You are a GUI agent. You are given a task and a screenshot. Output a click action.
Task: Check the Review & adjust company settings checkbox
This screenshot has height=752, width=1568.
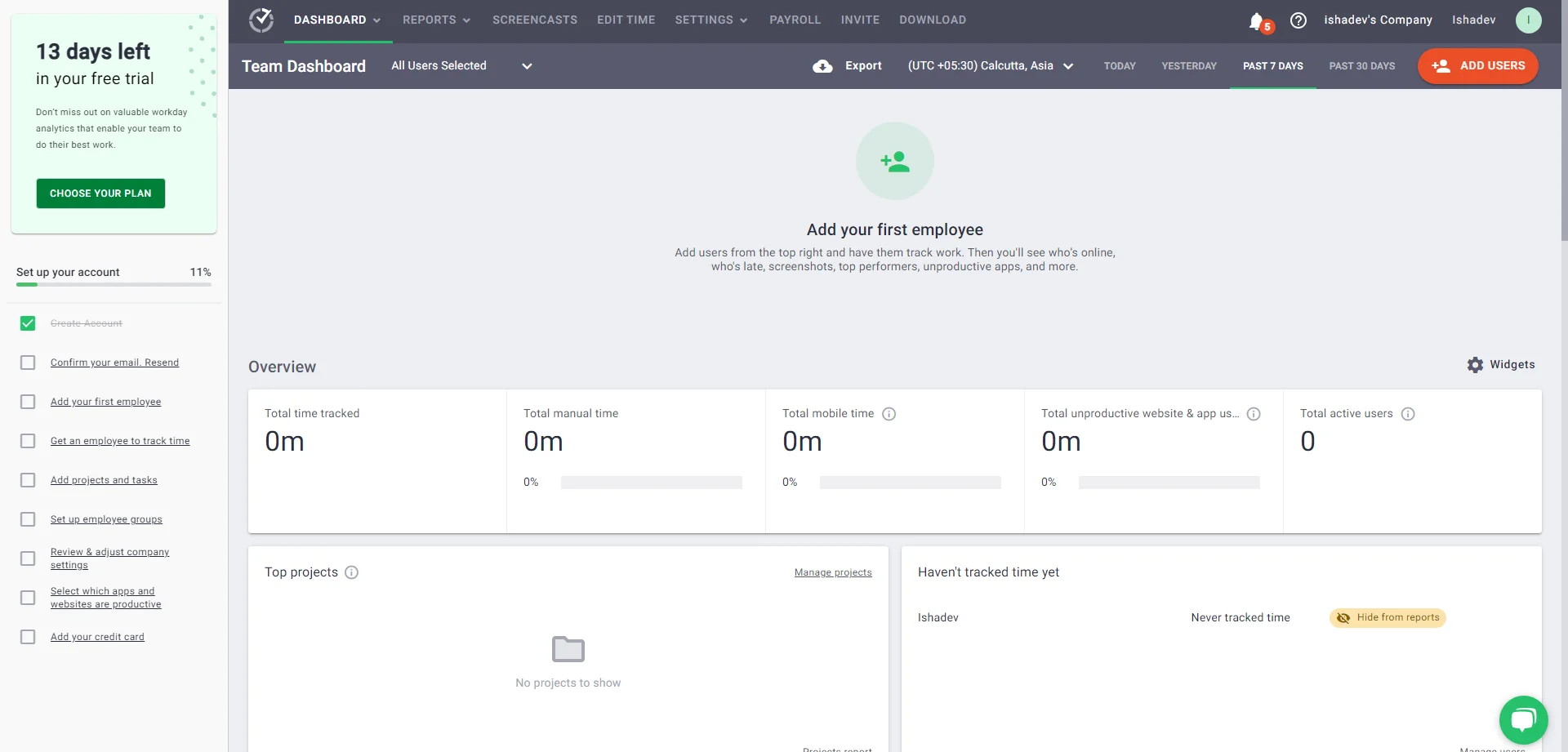(28, 558)
